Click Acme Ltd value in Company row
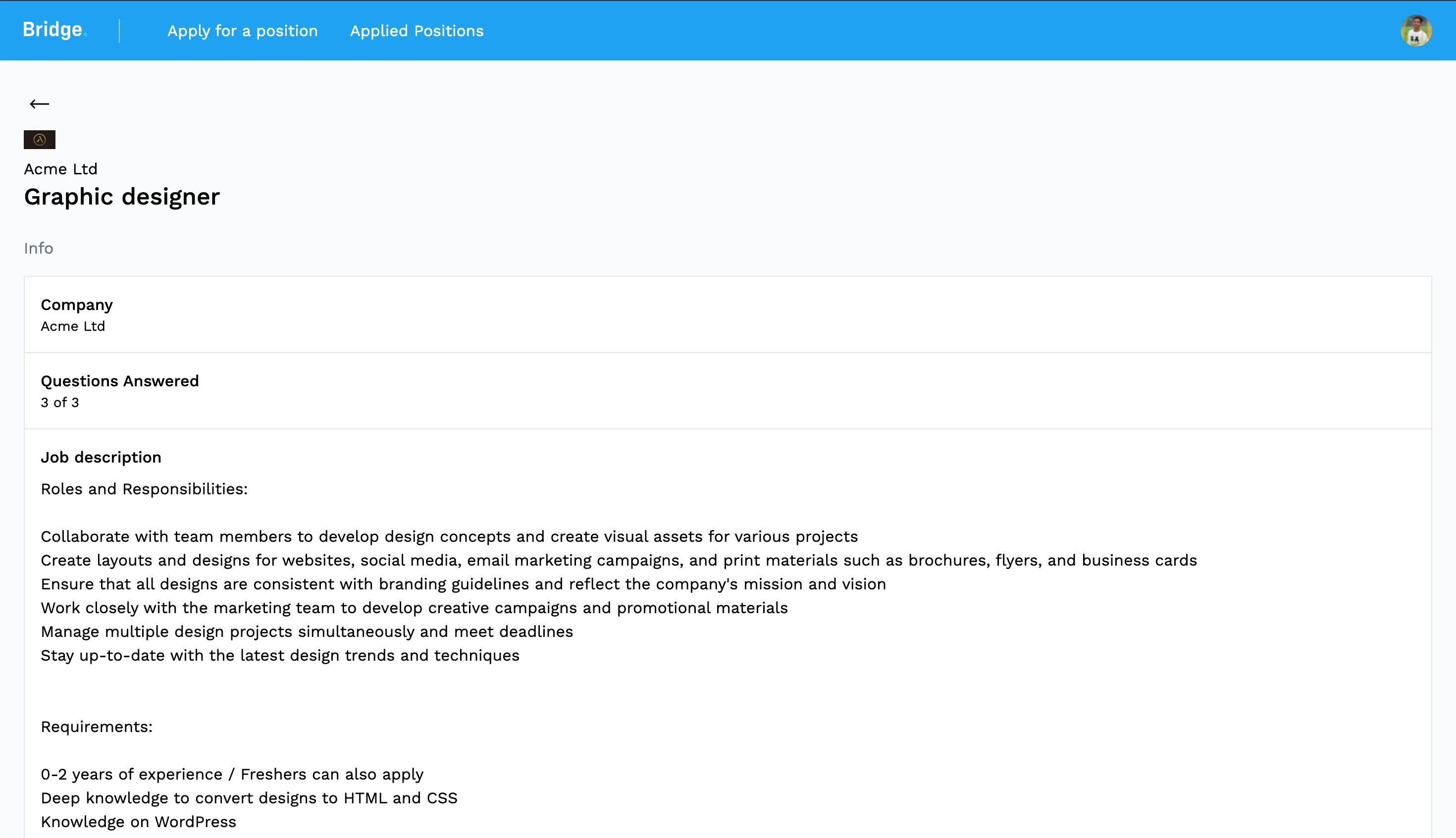The height and width of the screenshot is (838, 1456). [x=73, y=326]
